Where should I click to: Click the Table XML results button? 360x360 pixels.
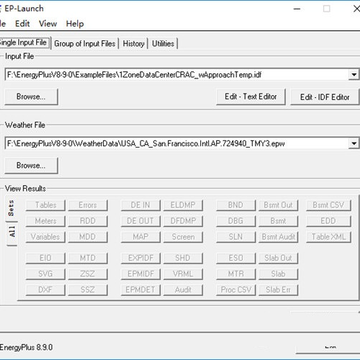point(328,237)
